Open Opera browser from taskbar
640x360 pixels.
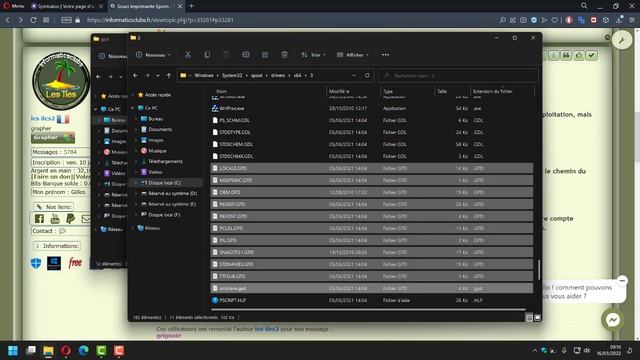[66, 351]
